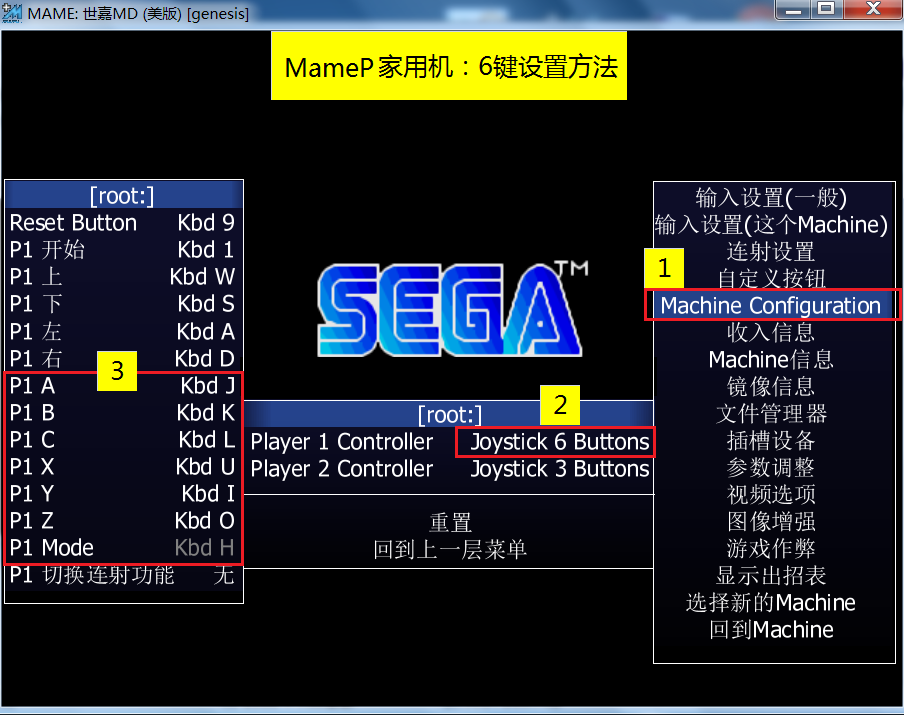904x715 pixels.
Task: Open 输入设置(一般) menu entry
Action: point(771,198)
